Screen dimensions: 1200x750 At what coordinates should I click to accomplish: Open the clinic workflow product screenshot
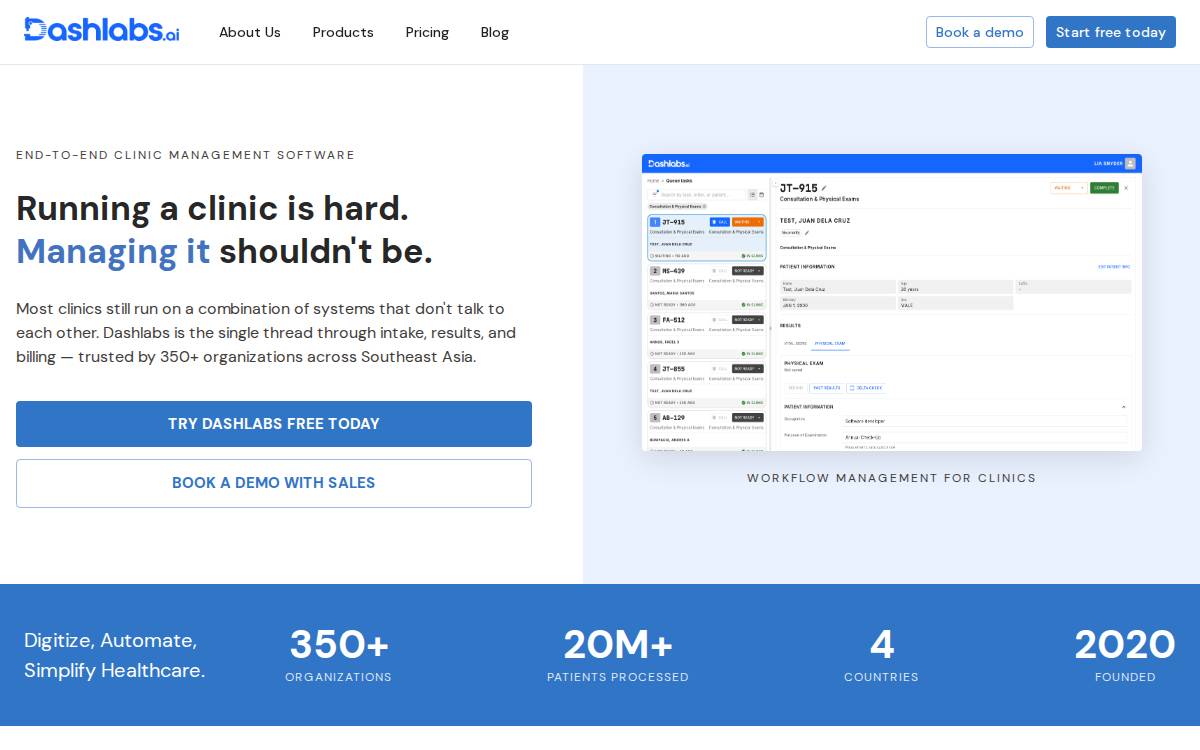coord(892,302)
